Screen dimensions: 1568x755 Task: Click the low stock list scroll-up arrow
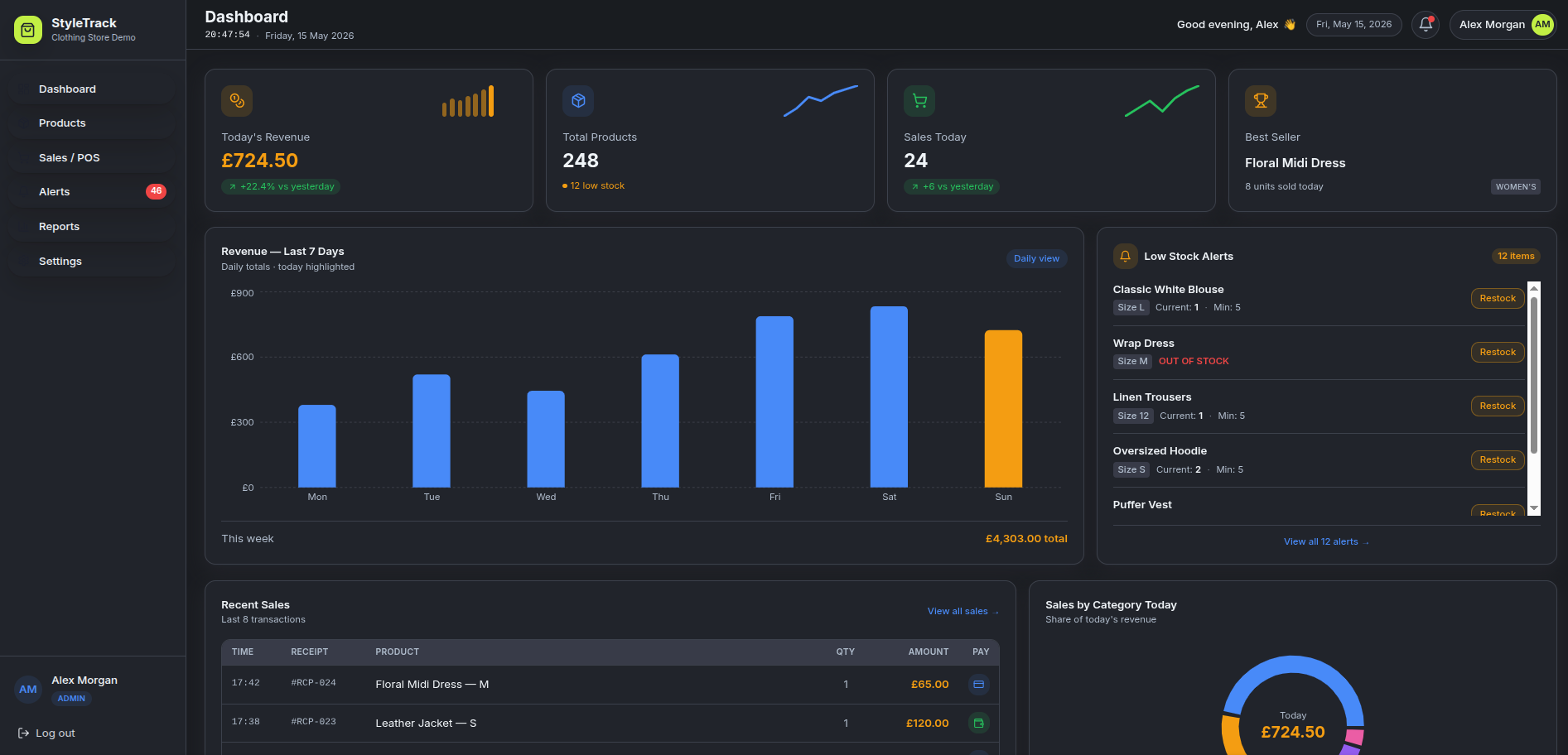[x=1534, y=288]
